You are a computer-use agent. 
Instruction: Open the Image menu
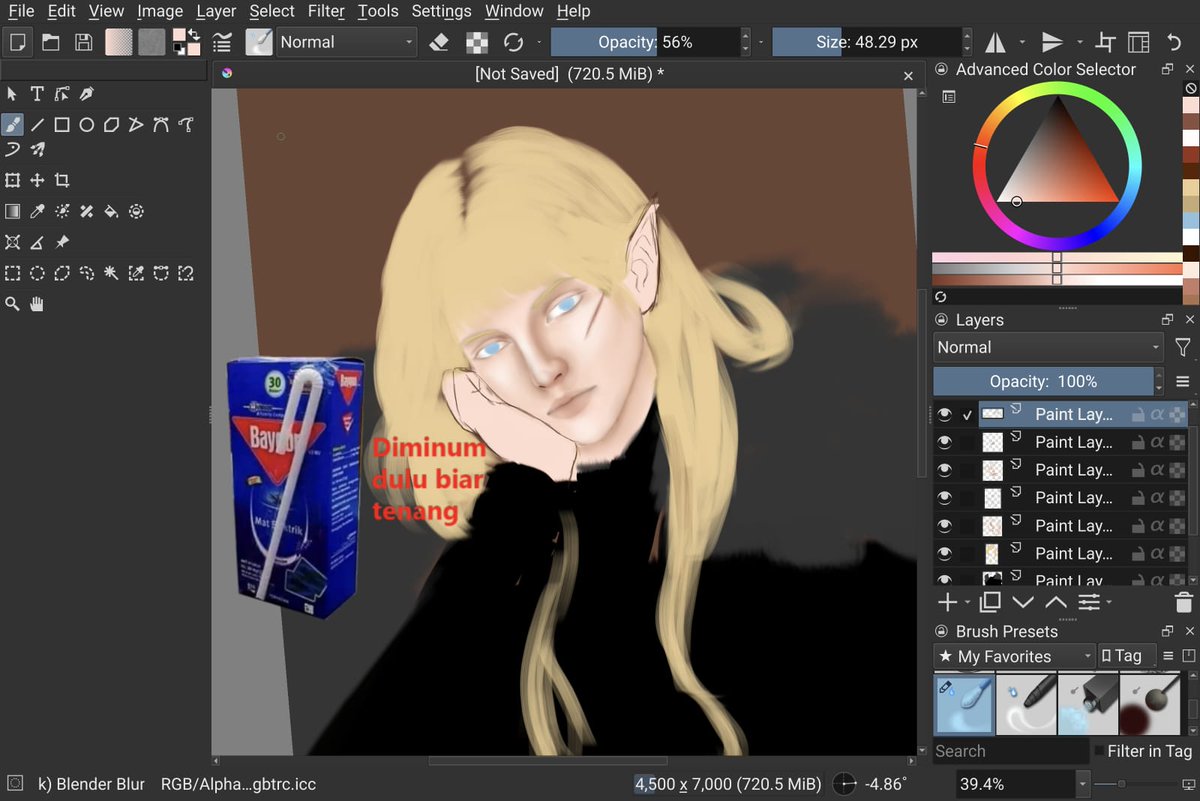160,11
